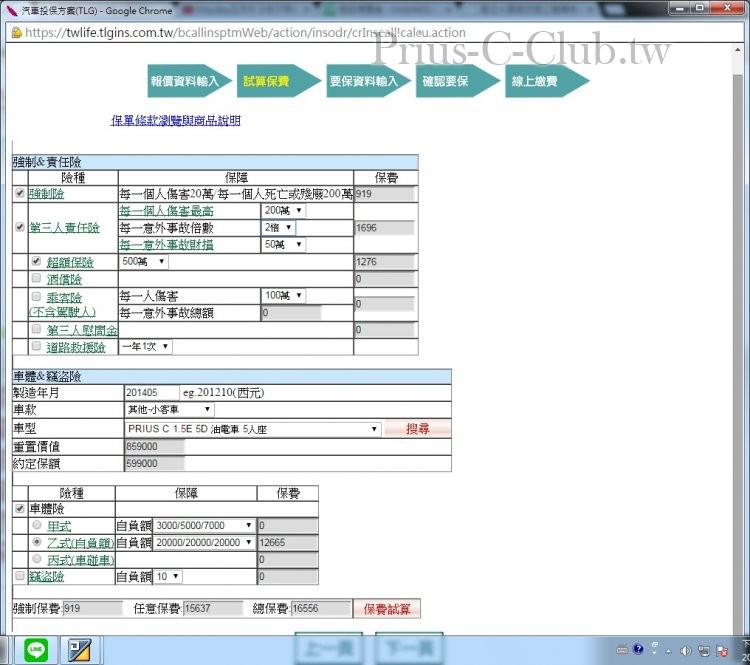Click the security padlock icon in address bar
The image size is (750, 665).
[17, 33]
